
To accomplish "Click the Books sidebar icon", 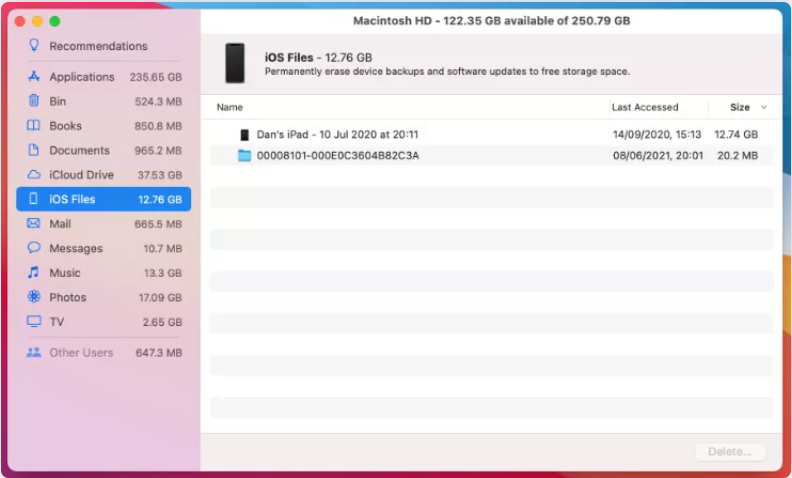I will [x=33, y=125].
